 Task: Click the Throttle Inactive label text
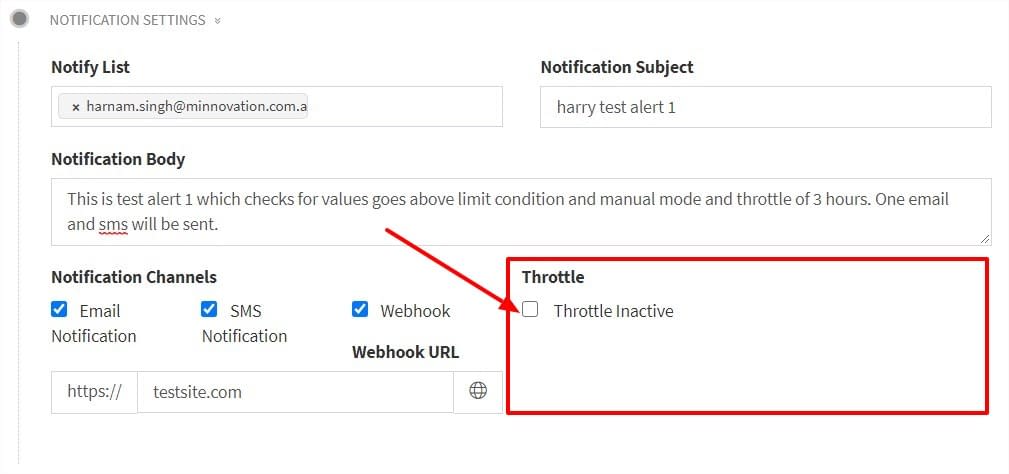pyautogui.click(x=613, y=311)
